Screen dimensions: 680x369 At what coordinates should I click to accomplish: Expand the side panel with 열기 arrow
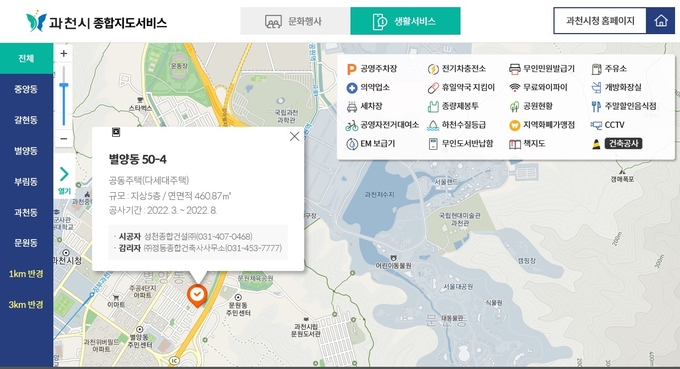64,180
